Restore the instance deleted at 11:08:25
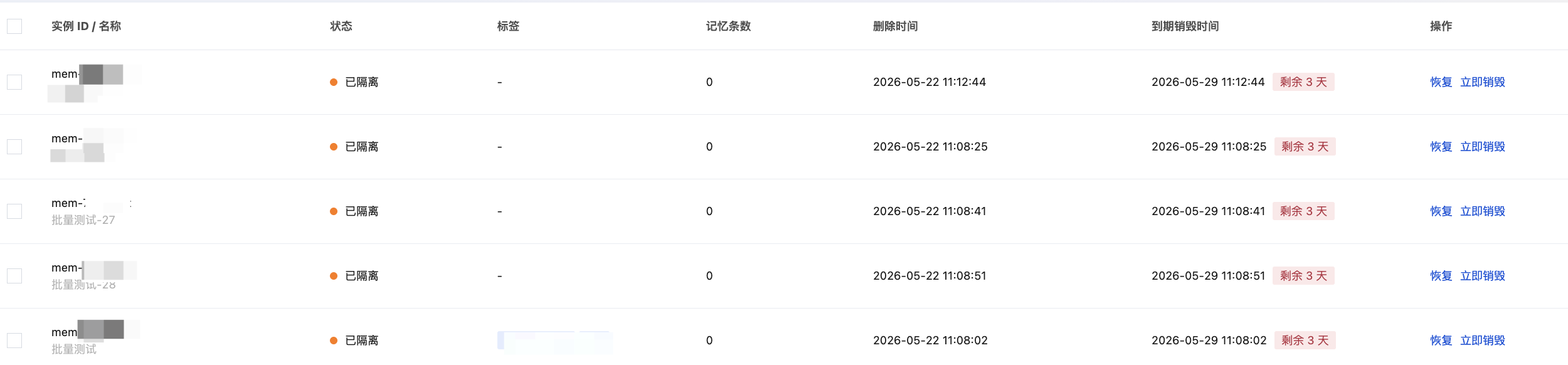 1441,147
